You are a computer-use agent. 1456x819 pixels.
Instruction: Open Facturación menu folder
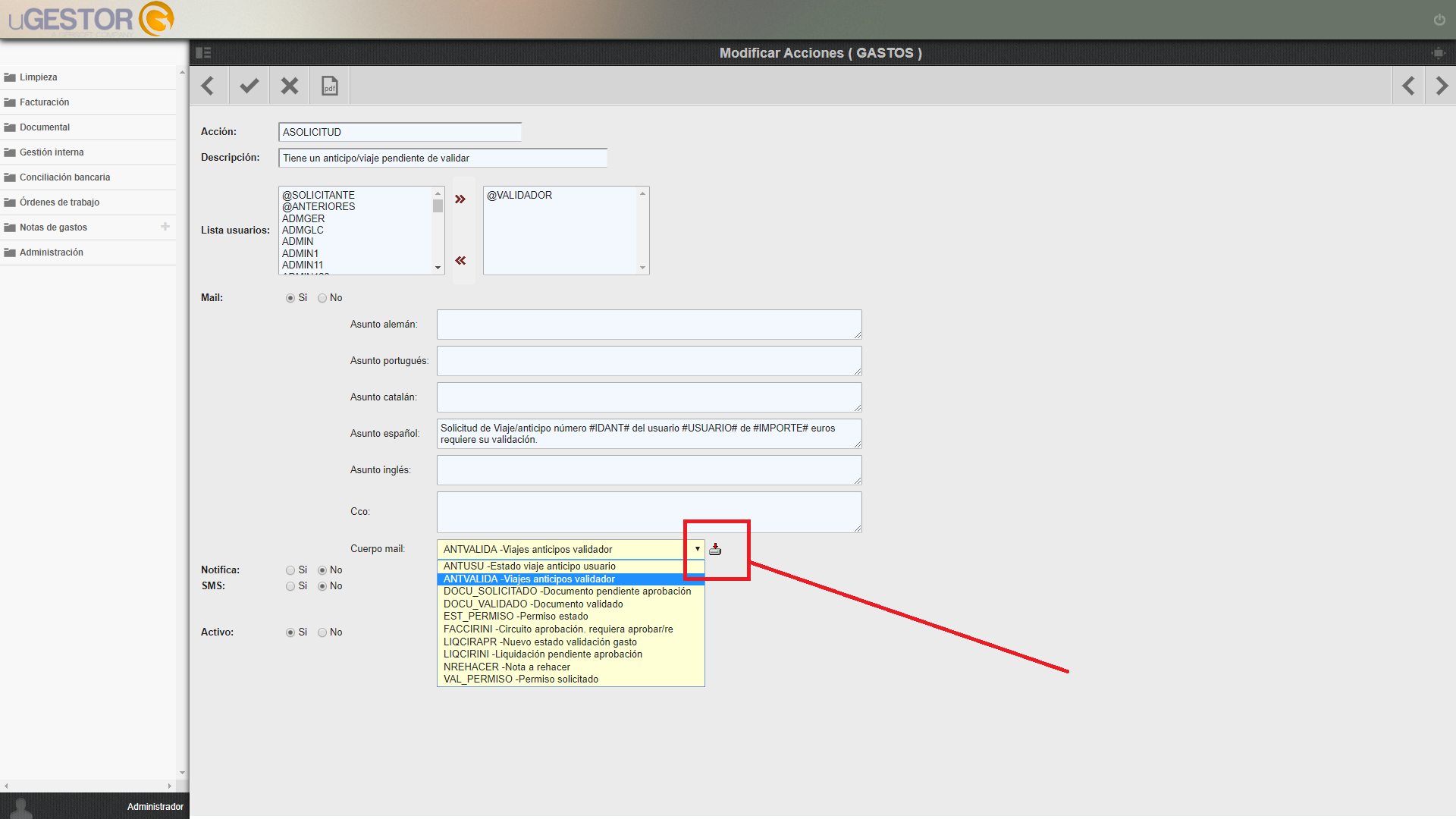(x=88, y=102)
